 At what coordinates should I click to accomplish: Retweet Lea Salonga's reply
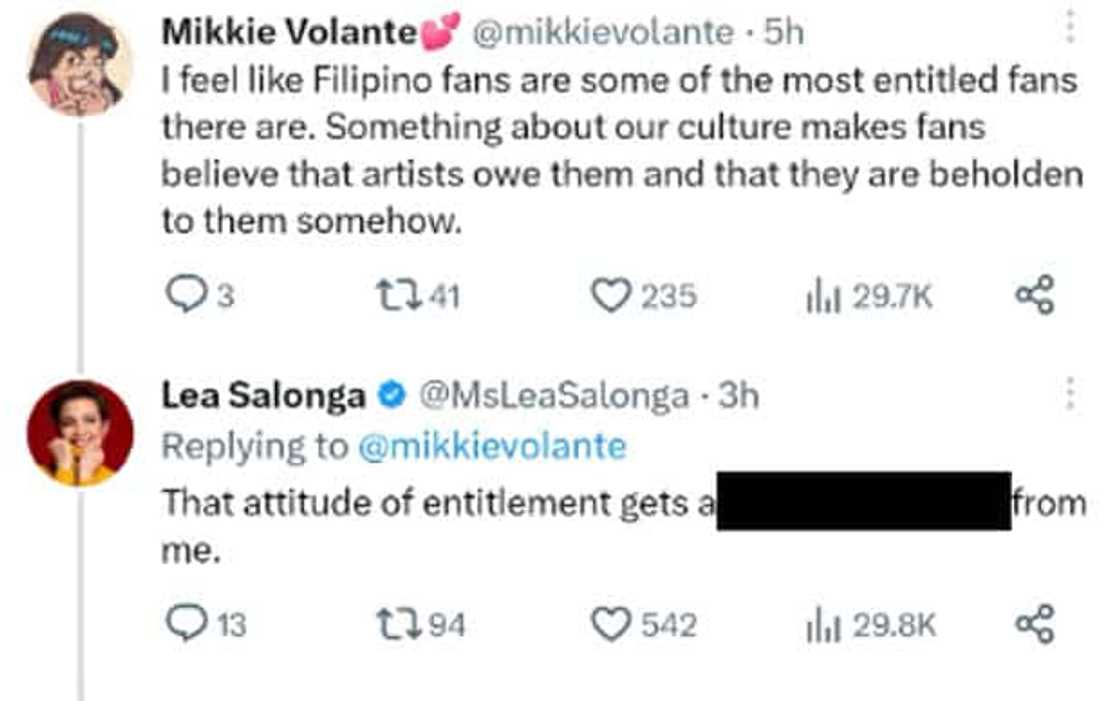392,625
